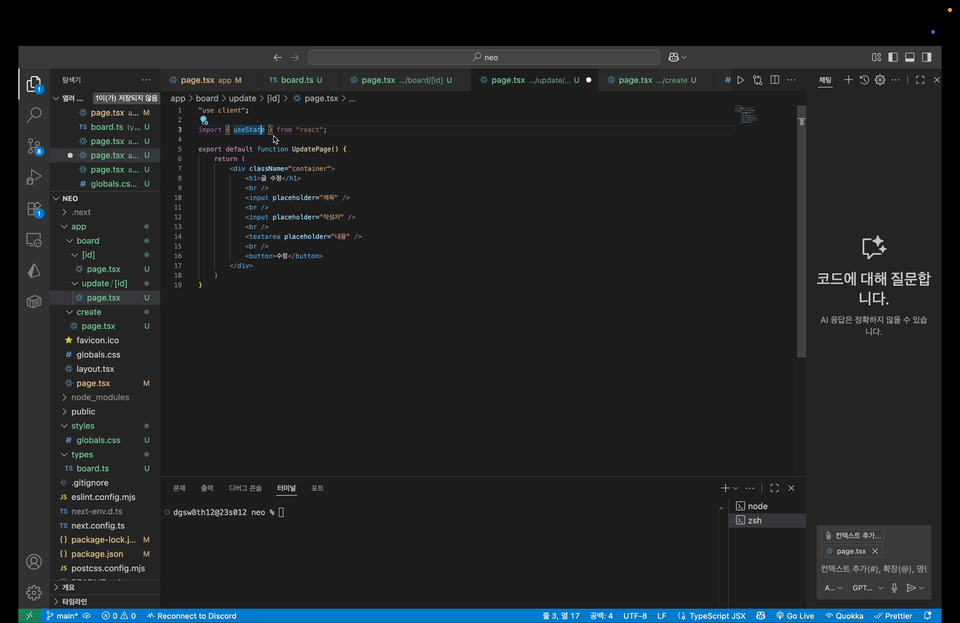The height and width of the screenshot is (623, 960).
Task: Open the customize layout control
Action: tap(876, 57)
